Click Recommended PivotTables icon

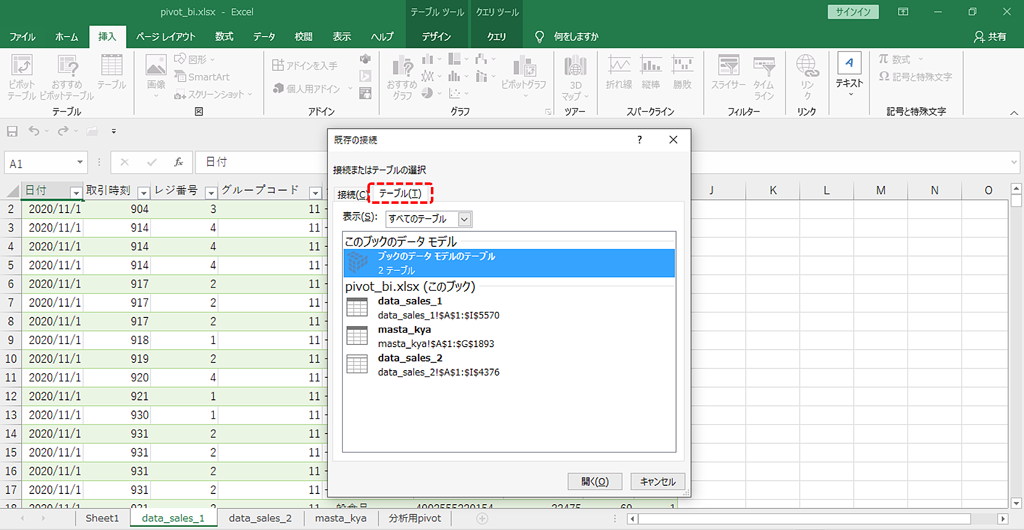pyautogui.click(x=67, y=77)
